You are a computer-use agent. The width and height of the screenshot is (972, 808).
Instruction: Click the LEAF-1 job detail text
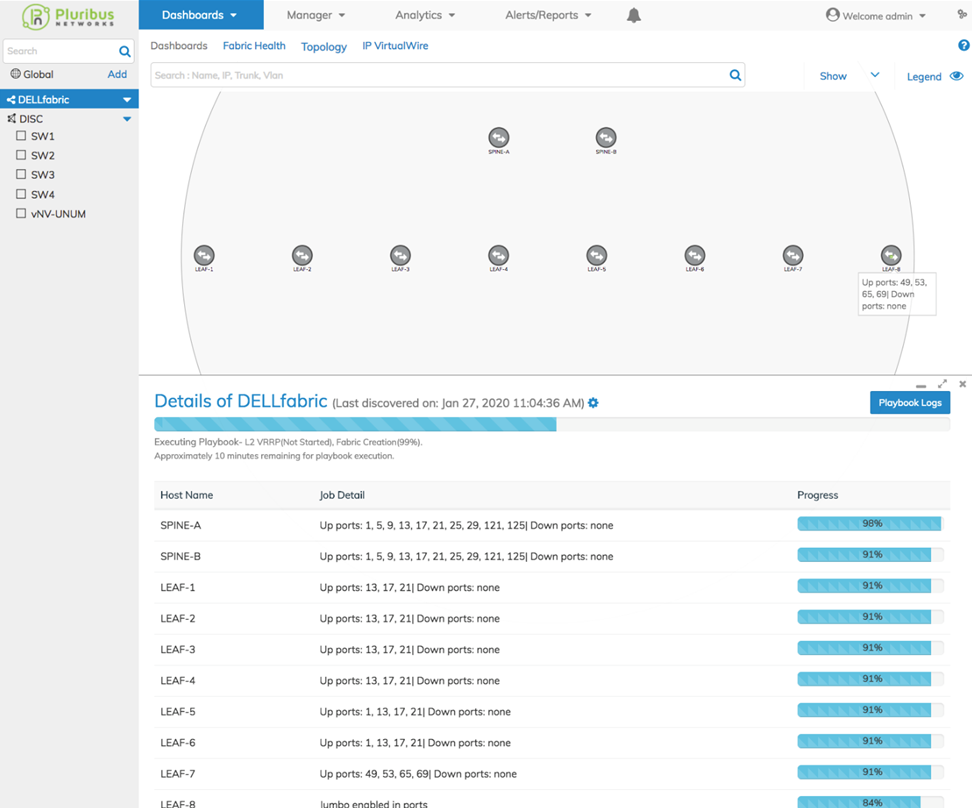(x=409, y=587)
